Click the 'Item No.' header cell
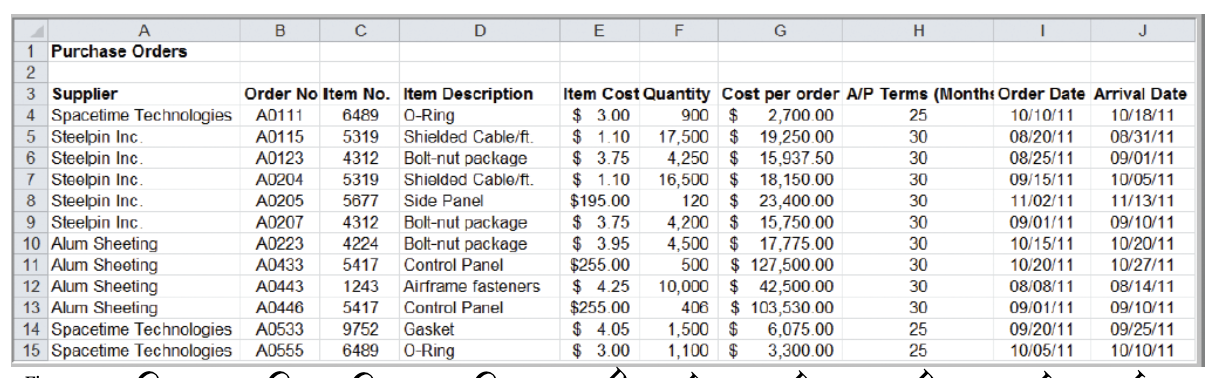 360,94
